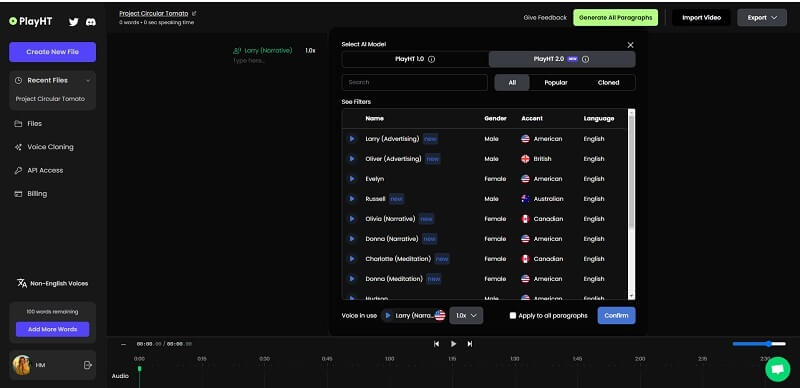Screen dimensions: 800x388
Task: Select the Charlotte (Meditation) voice name
Action: (x=398, y=259)
